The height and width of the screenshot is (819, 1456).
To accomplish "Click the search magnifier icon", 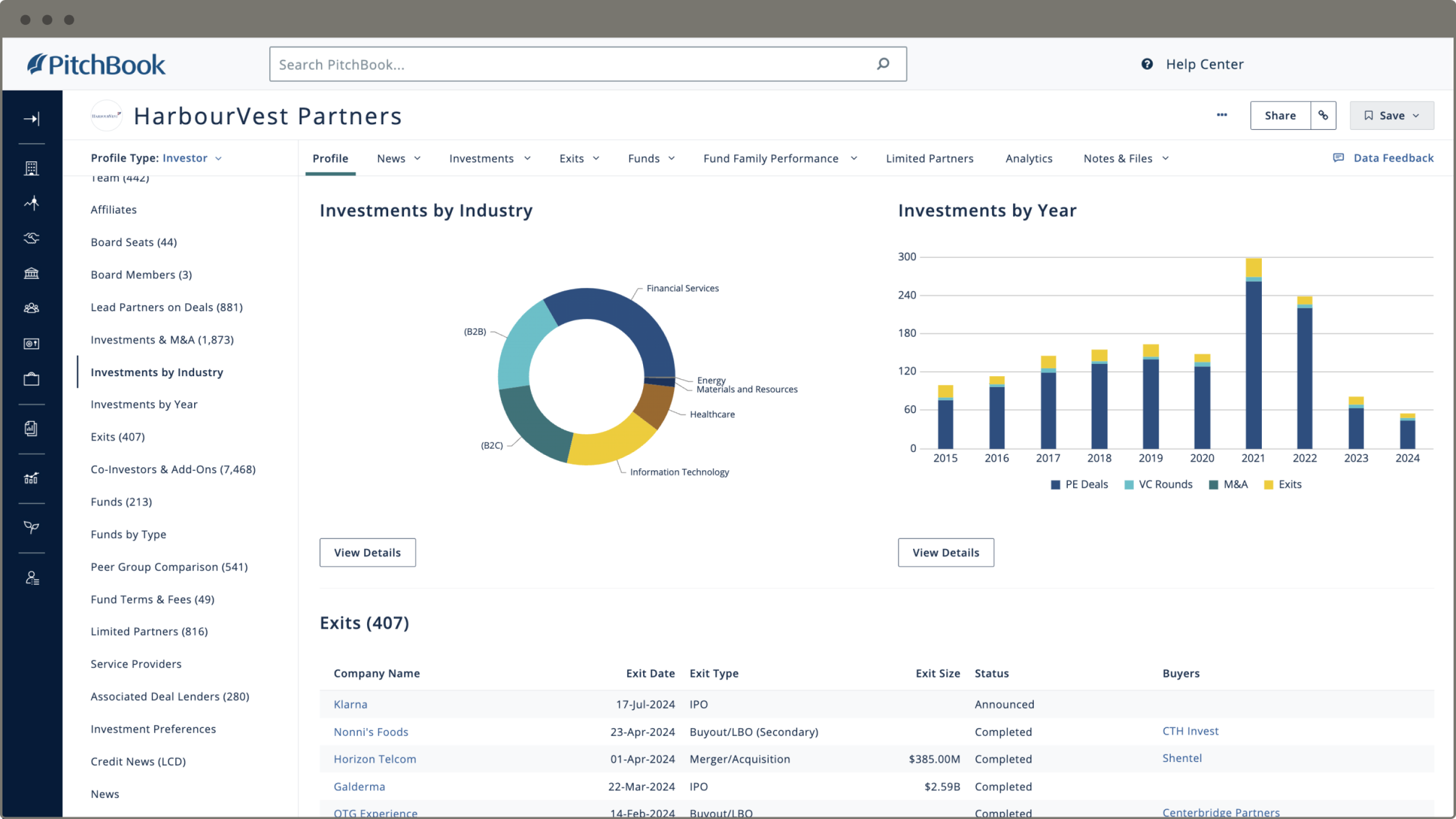I will tap(883, 64).
